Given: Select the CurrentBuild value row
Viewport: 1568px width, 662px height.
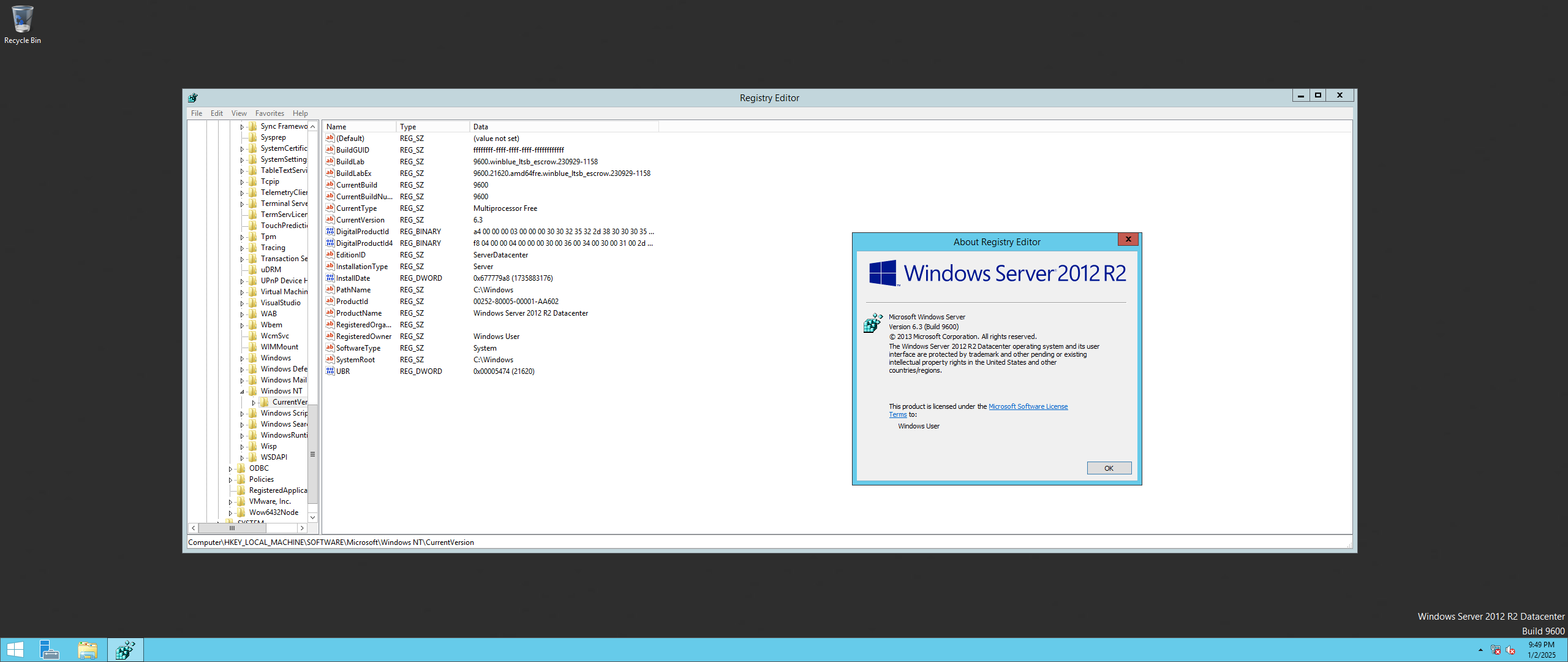Looking at the screenshot, I should [x=490, y=185].
